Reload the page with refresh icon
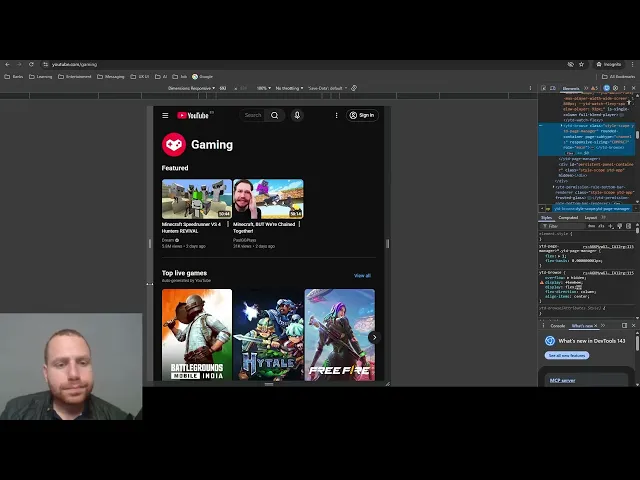 31,64
